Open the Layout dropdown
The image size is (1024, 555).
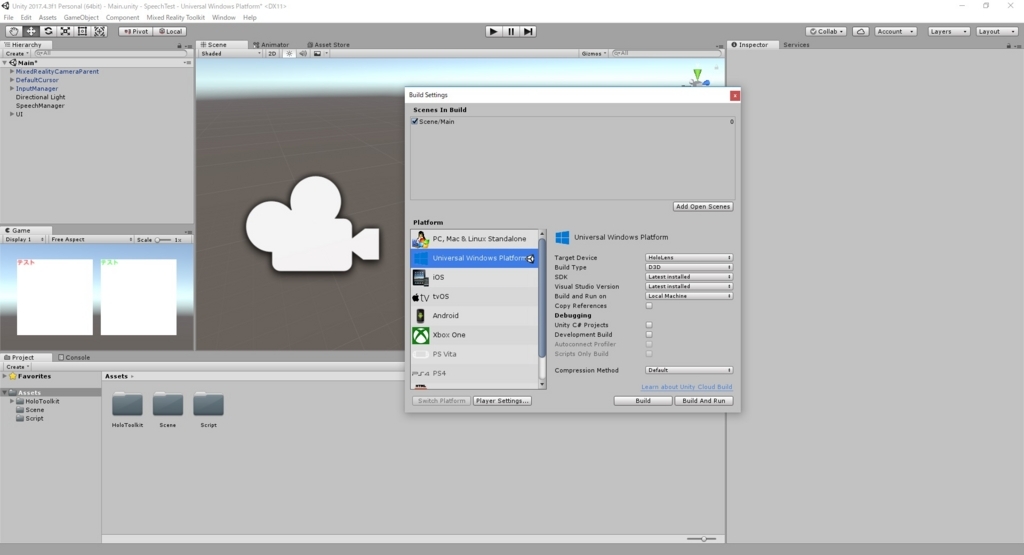[997, 31]
